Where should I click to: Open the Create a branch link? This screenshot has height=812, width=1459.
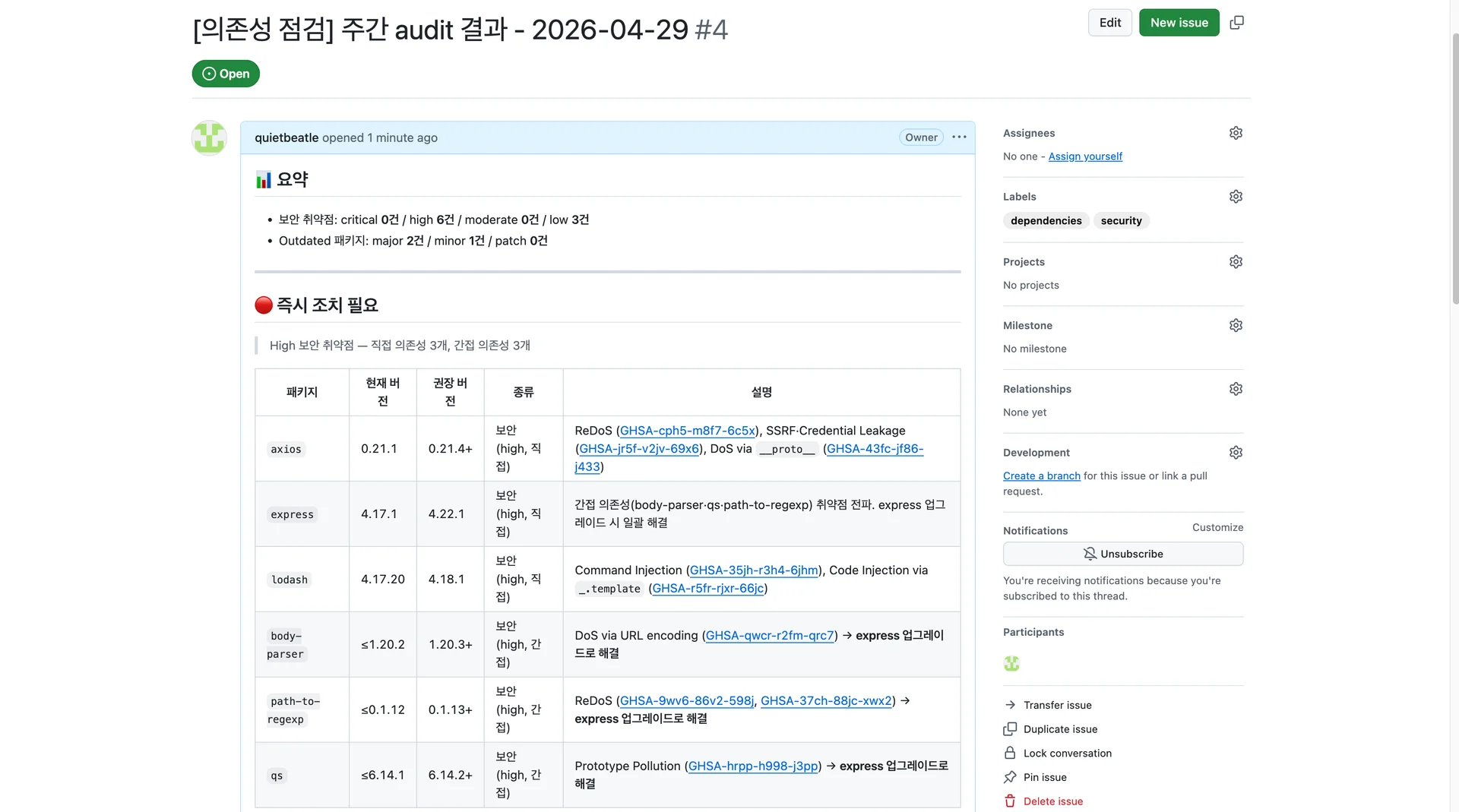(1041, 476)
